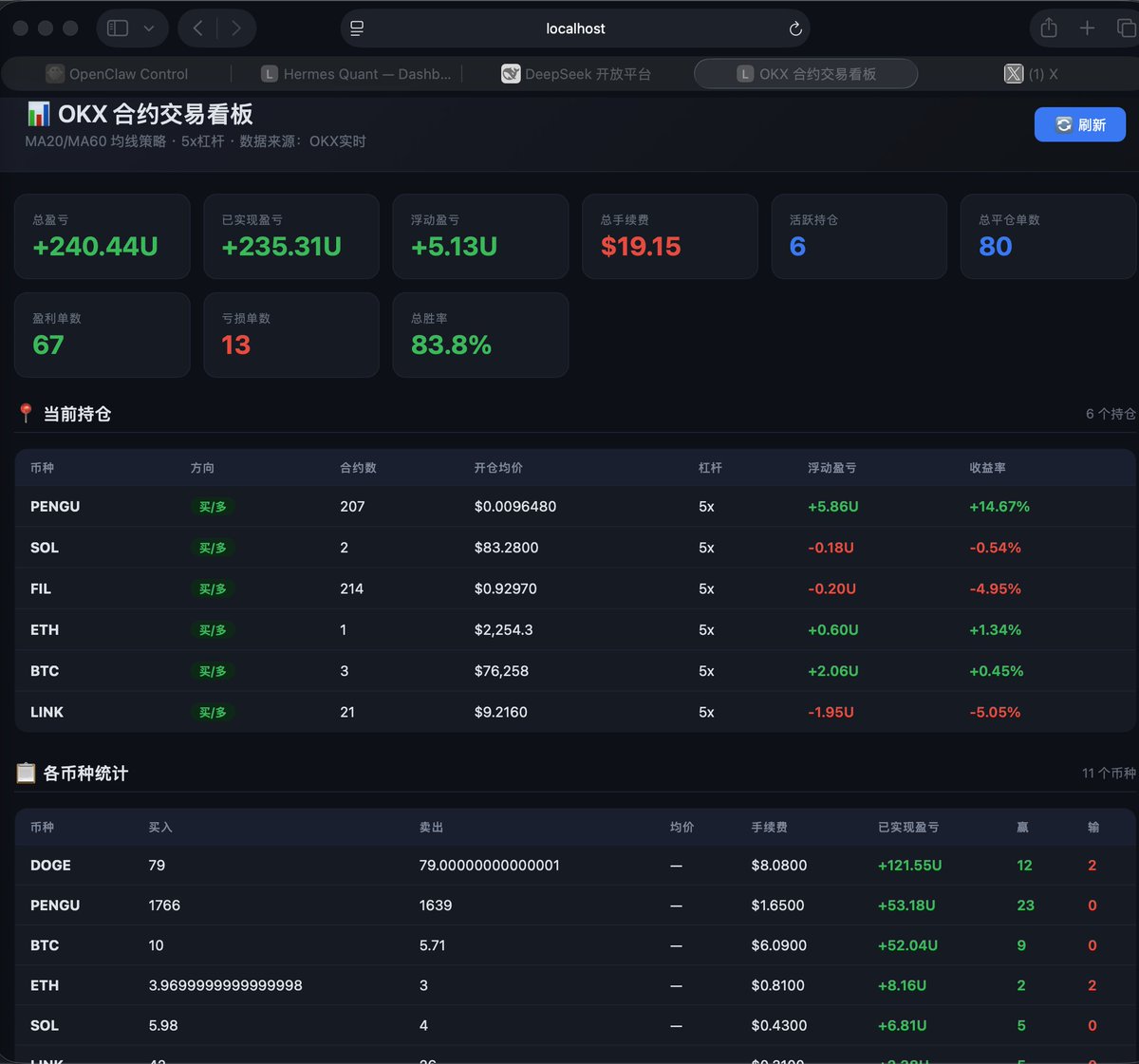The height and width of the screenshot is (1064, 1139).
Task: Click the 浮动盈亏 column header
Action: [x=831, y=468]
